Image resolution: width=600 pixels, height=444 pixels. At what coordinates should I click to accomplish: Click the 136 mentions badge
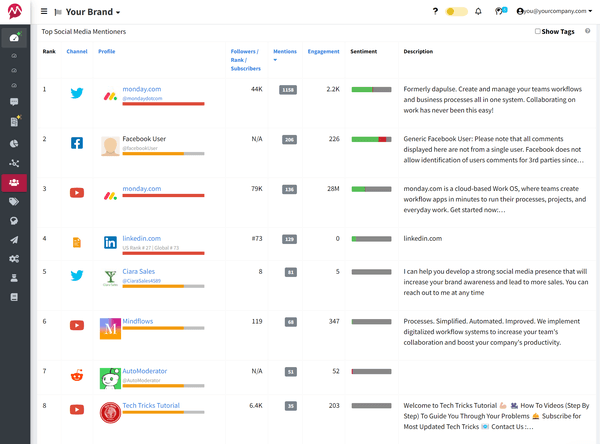pyautogui.click(x=289, y=189)
